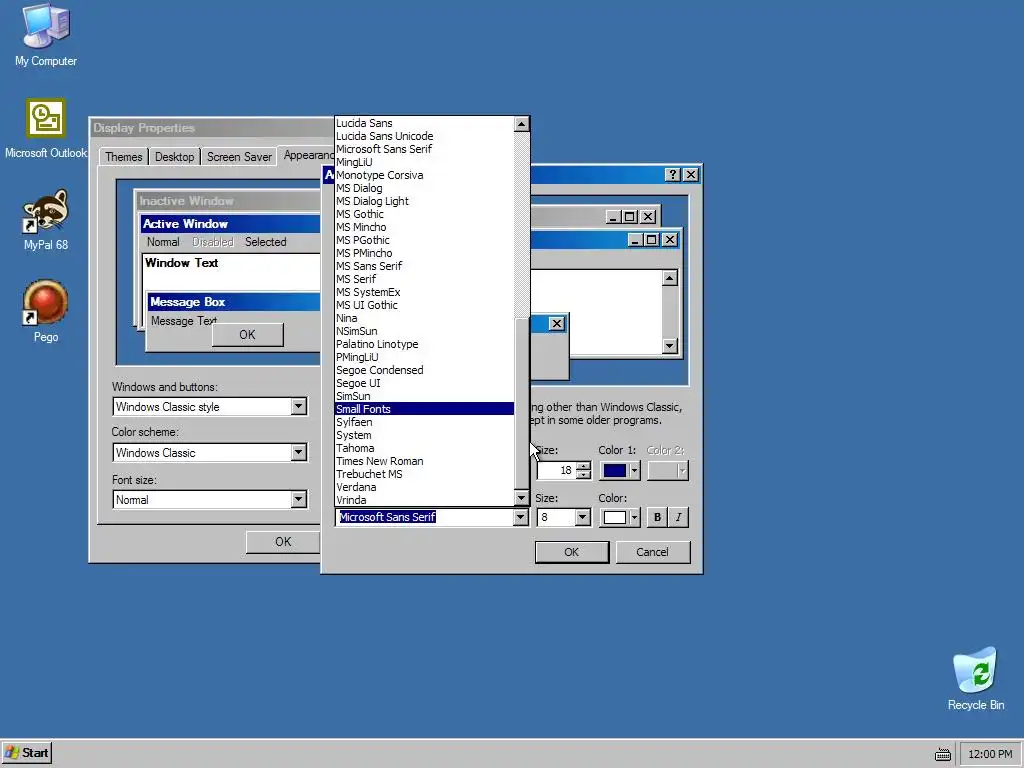The image size is (1024, 768).
Task: Click Cancel in Advanced Appearance dialog
Action: pos(652,552)
